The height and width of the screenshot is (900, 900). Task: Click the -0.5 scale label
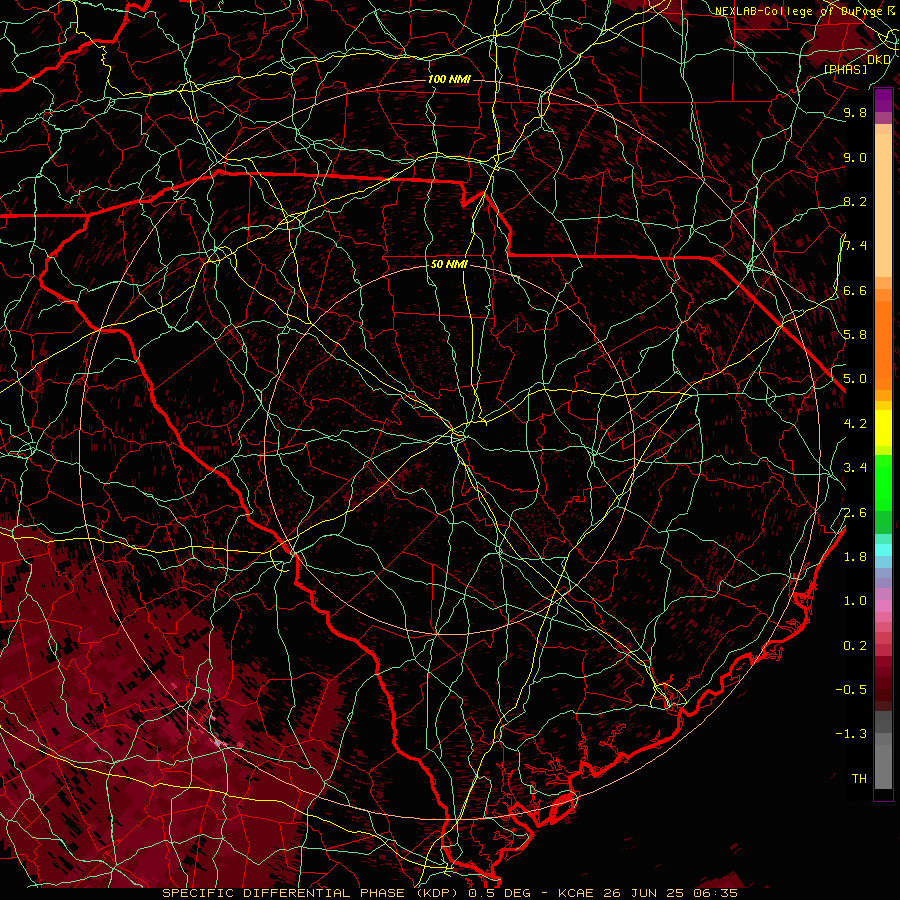(851, 689)
